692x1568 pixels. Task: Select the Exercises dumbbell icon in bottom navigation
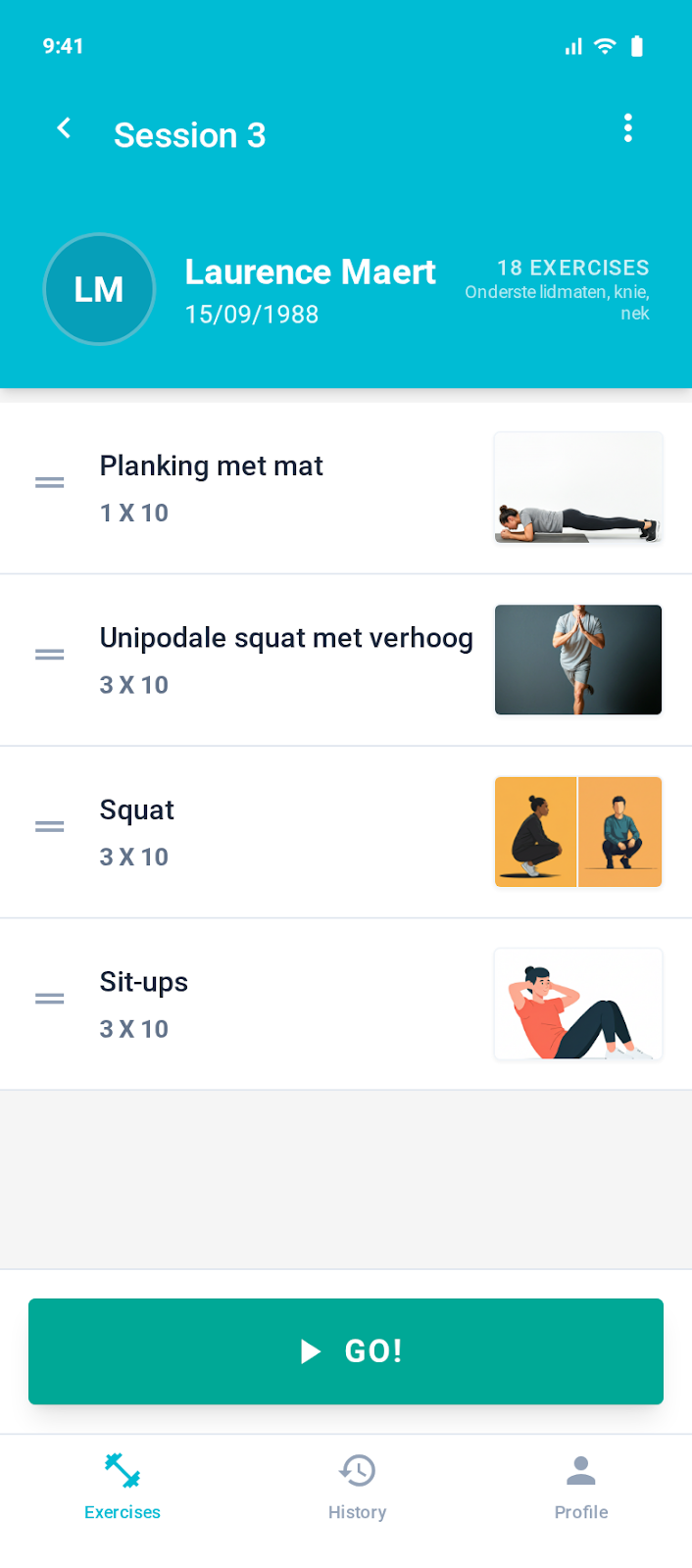(x=122, y=1469)
